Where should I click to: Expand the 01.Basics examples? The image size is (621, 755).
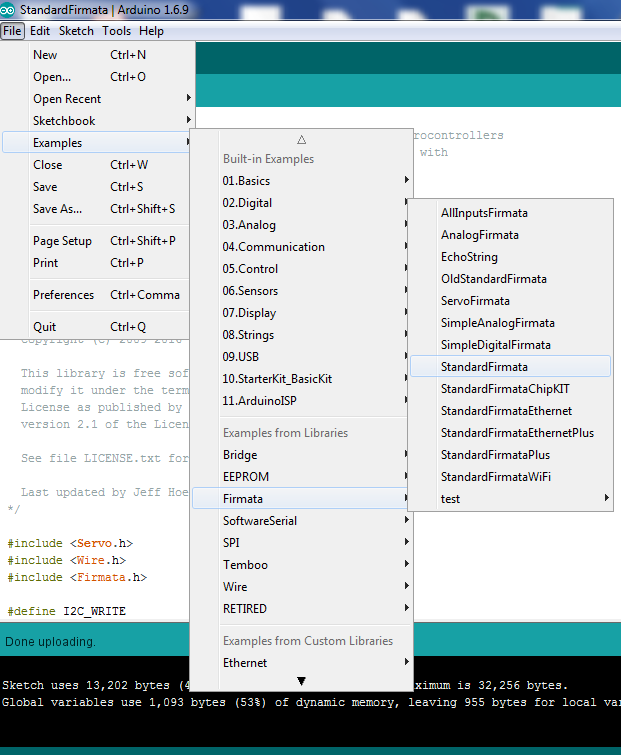[x=301, y=181]
